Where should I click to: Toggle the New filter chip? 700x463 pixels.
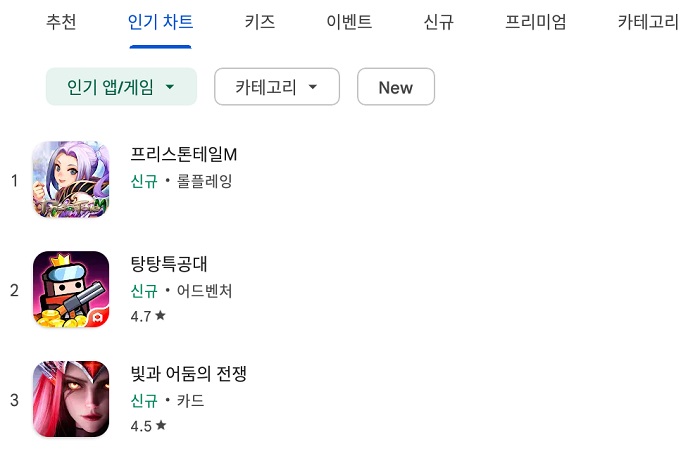(395, 87)
